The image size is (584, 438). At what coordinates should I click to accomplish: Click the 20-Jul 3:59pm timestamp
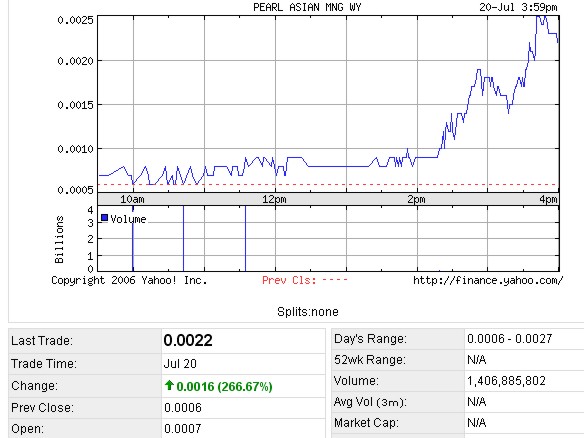coord(518,7)
